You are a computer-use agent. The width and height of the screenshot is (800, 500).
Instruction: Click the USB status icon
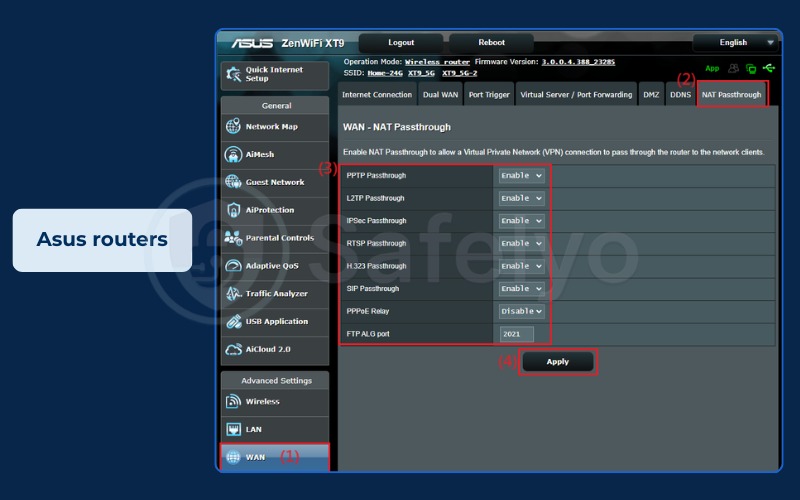[769, 68]
